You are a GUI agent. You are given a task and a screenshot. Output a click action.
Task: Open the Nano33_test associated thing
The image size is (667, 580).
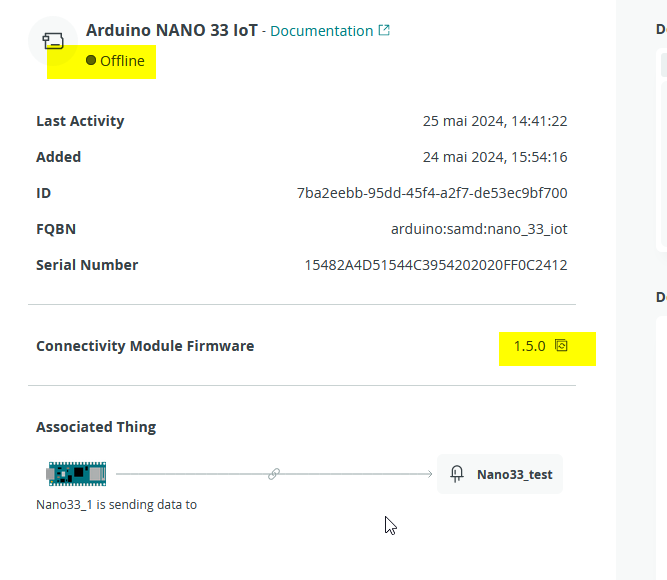coord(513,474)
